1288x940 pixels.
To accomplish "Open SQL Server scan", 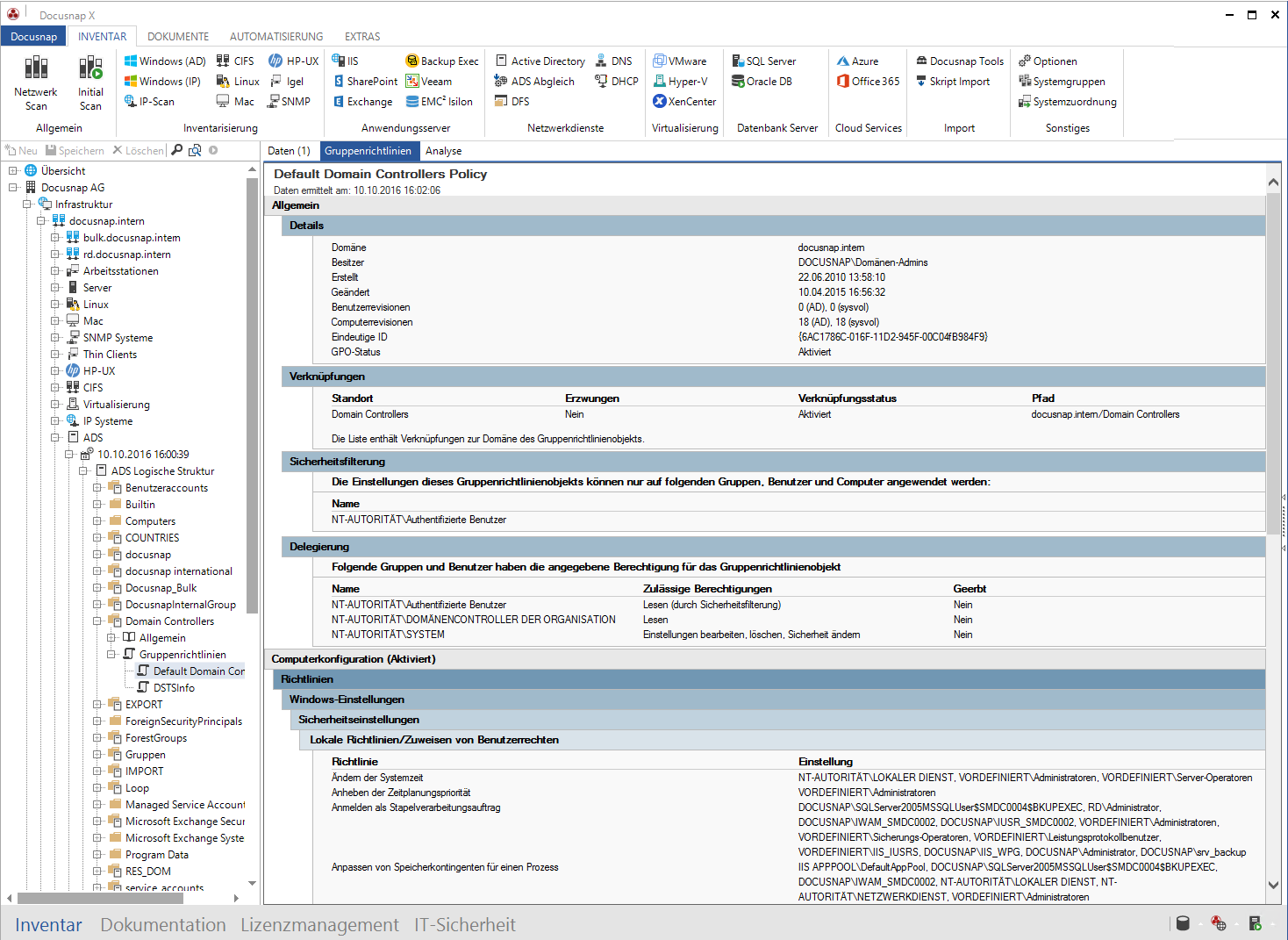I will tap(764, 61).
